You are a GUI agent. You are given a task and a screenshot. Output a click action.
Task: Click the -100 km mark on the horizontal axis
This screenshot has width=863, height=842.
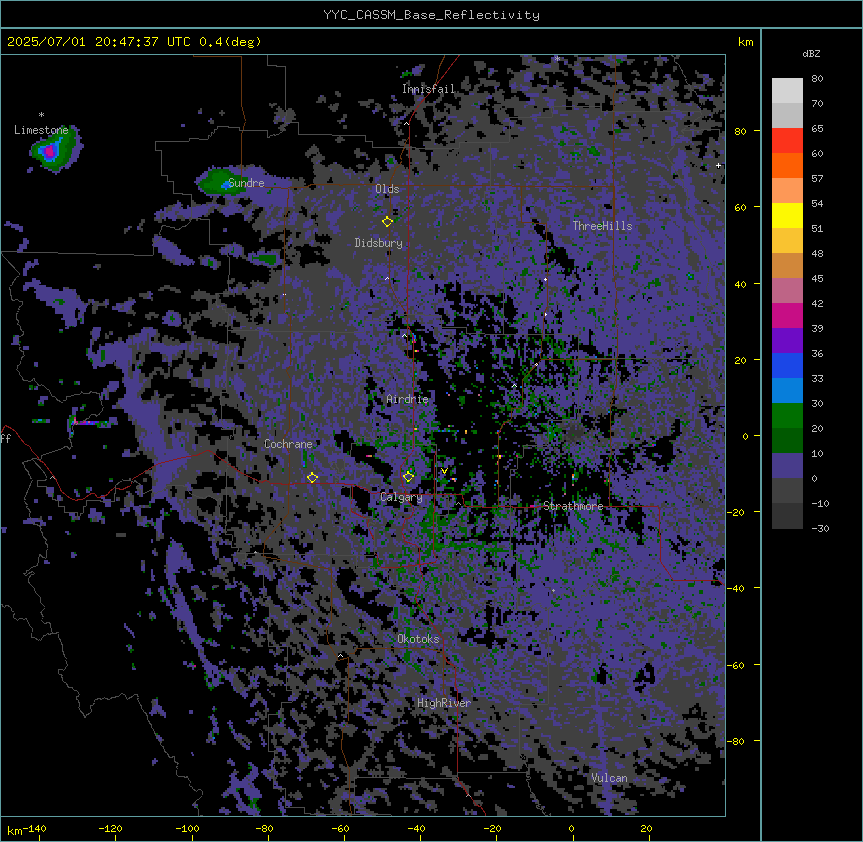pos(187,829)
